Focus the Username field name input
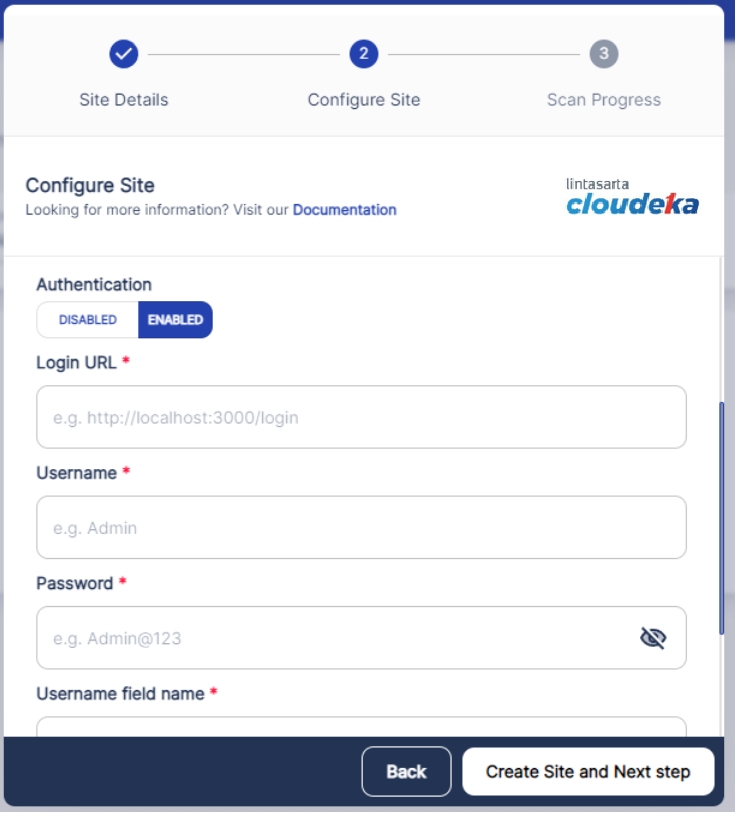The image size is (738, 814). (361, 726)
